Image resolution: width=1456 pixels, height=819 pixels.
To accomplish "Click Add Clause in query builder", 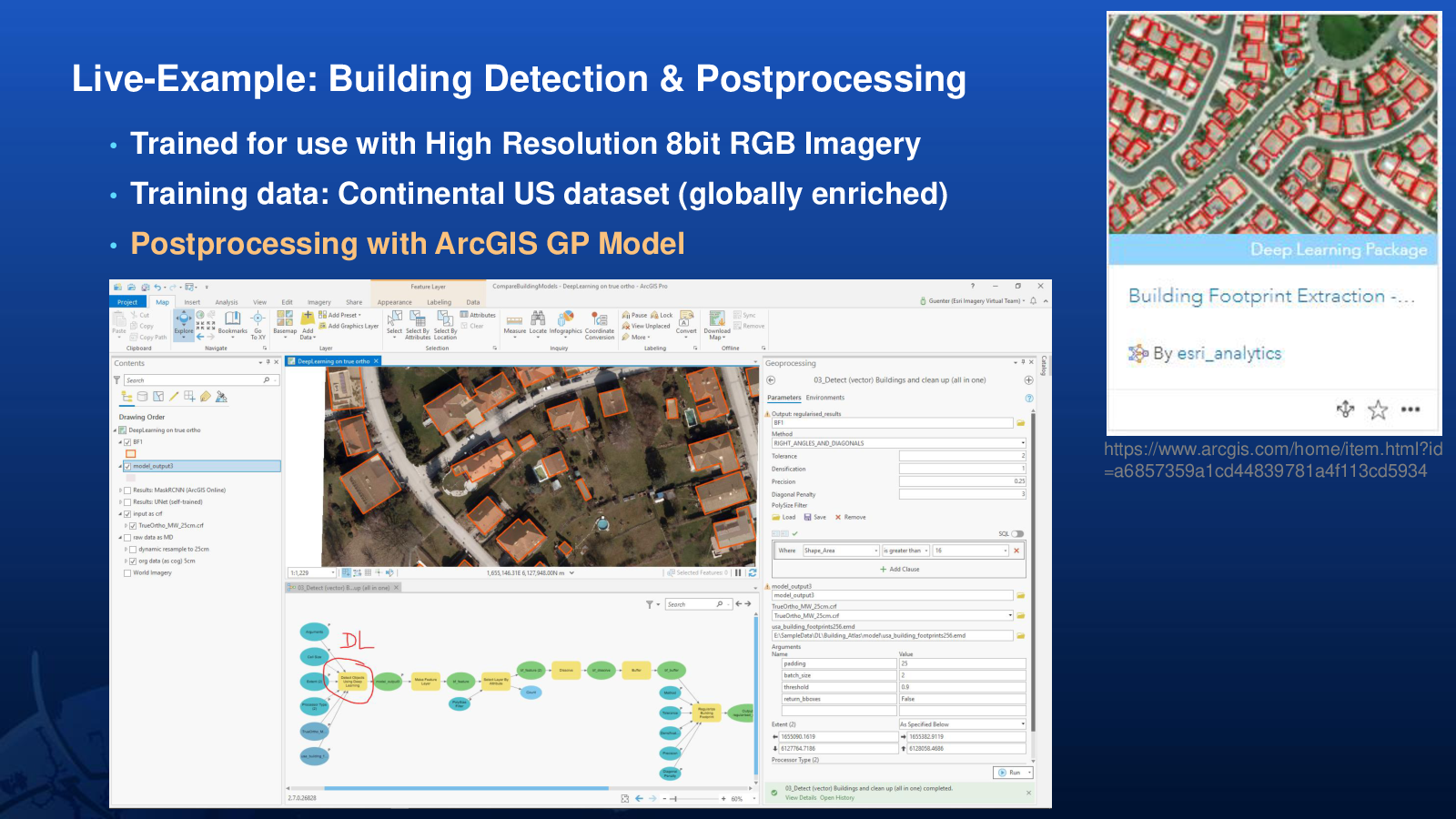I will coord(899,570).
